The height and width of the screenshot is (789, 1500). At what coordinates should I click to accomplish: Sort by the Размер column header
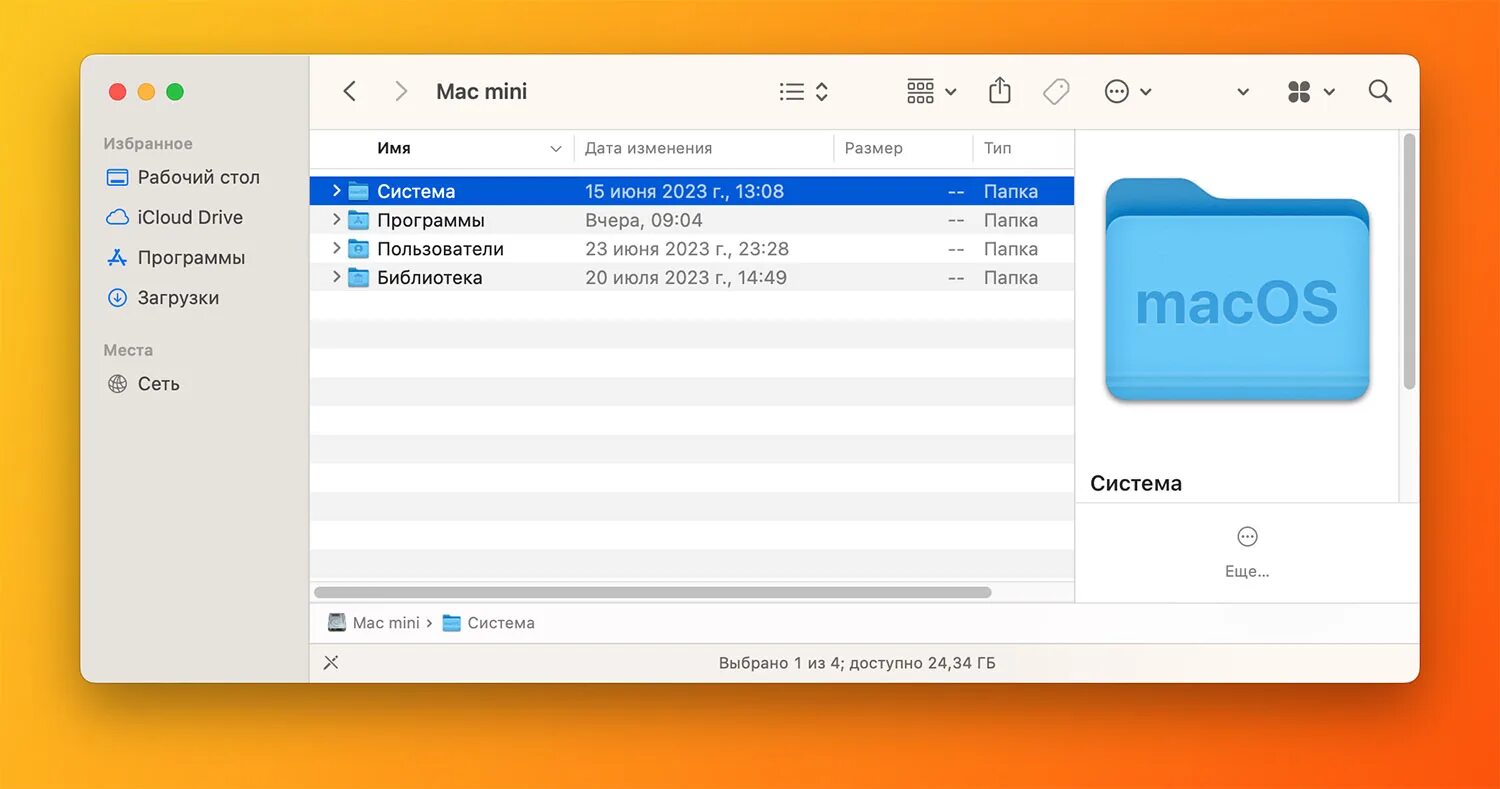click(873, 148)
